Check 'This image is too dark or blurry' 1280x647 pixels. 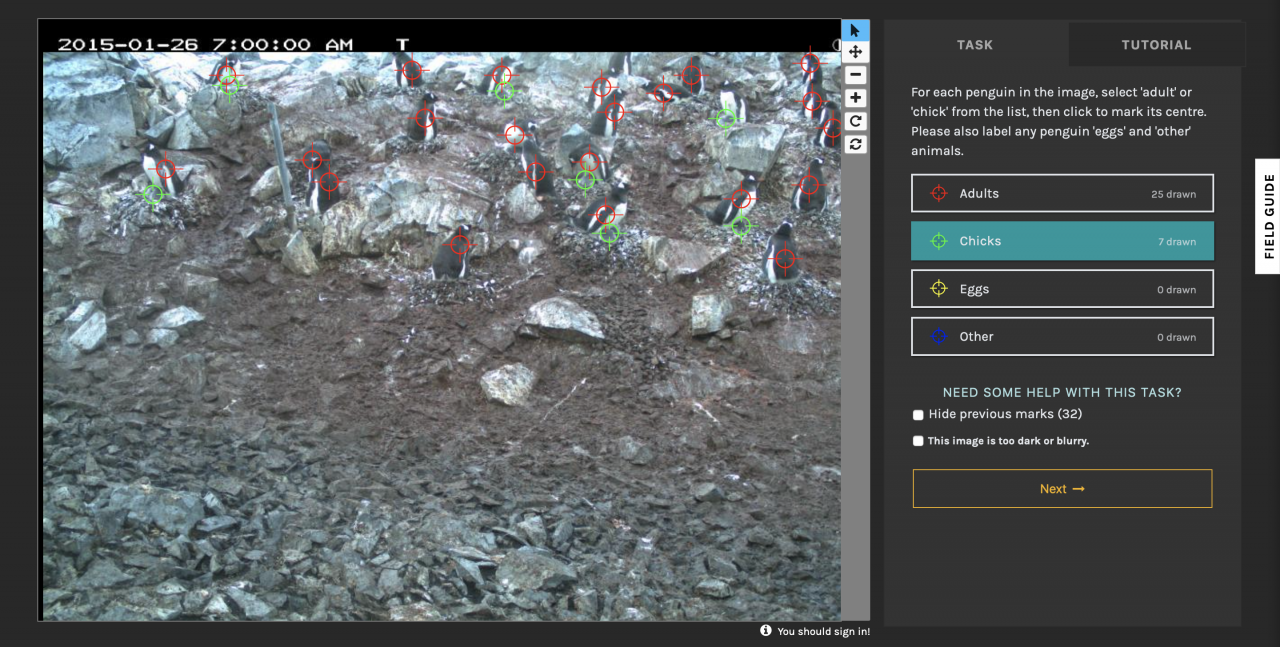[x=918, y=441]
